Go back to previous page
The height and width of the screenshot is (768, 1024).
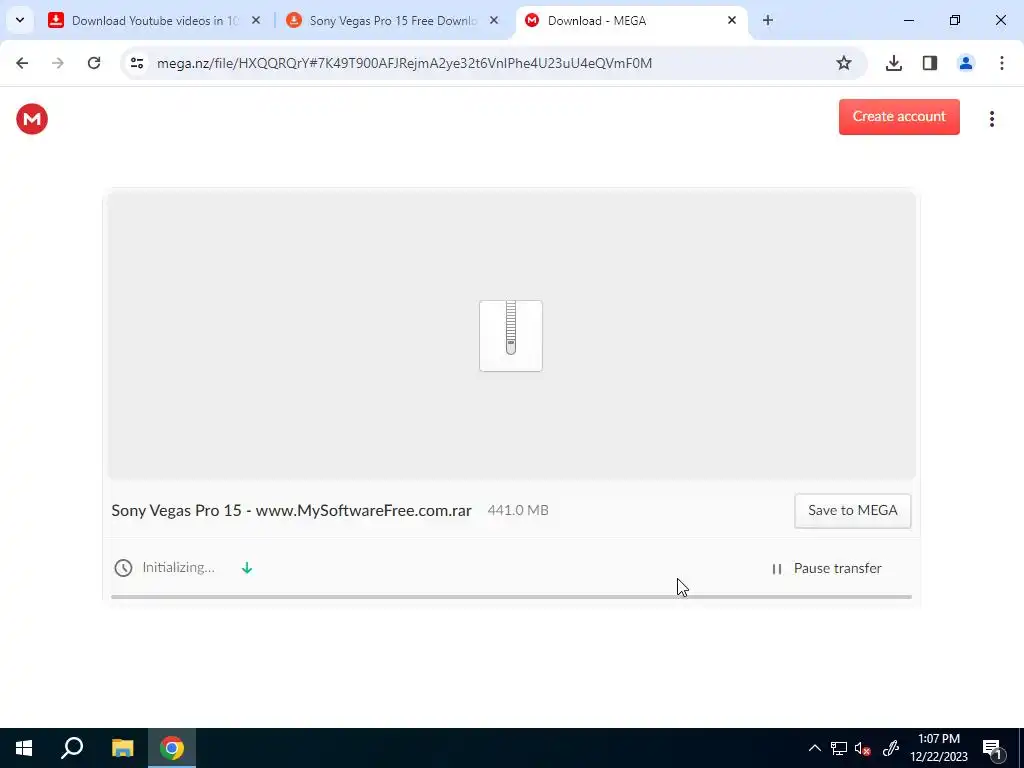point(22,63)
